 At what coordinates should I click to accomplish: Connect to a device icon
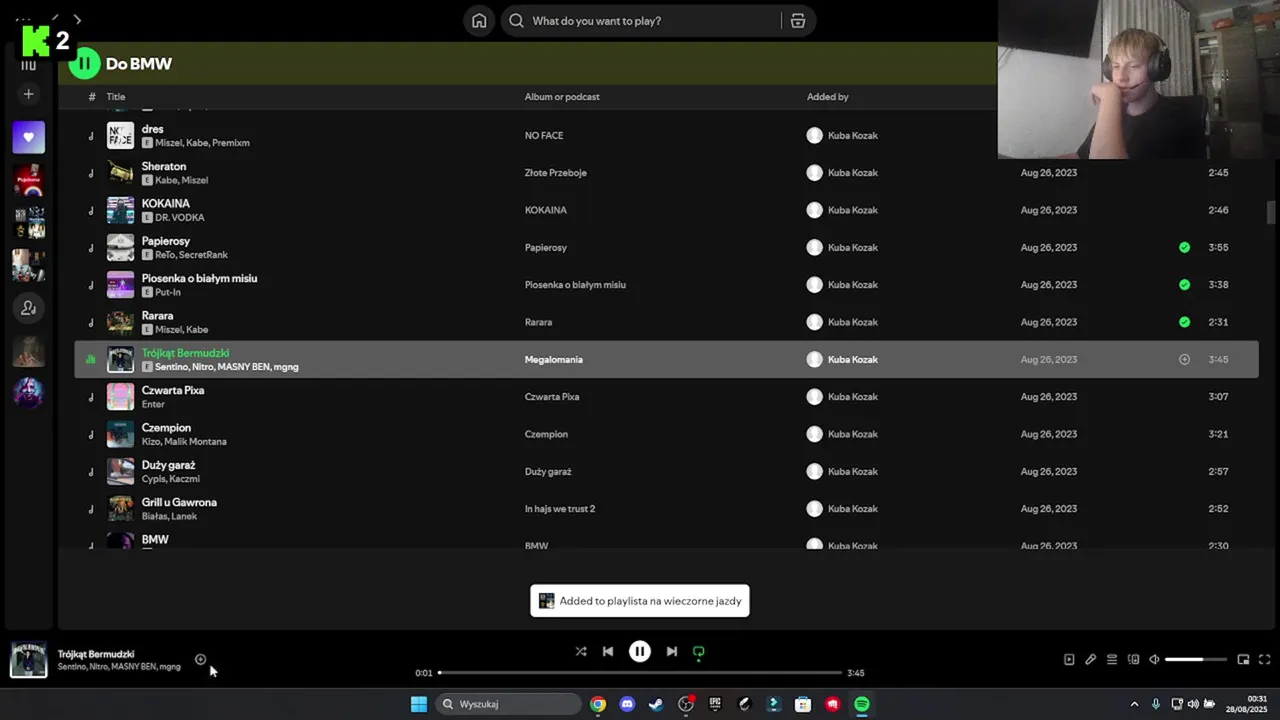coord(1133,660)
